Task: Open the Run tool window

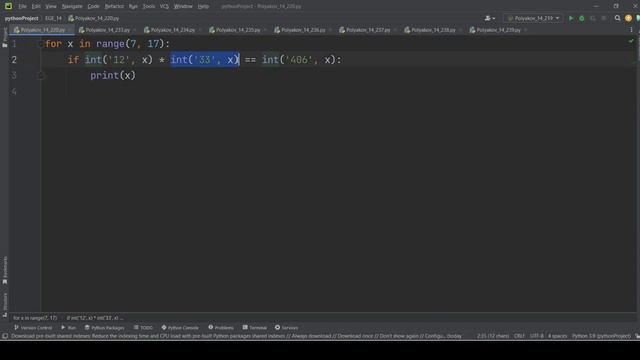Action: coord(69,328)
